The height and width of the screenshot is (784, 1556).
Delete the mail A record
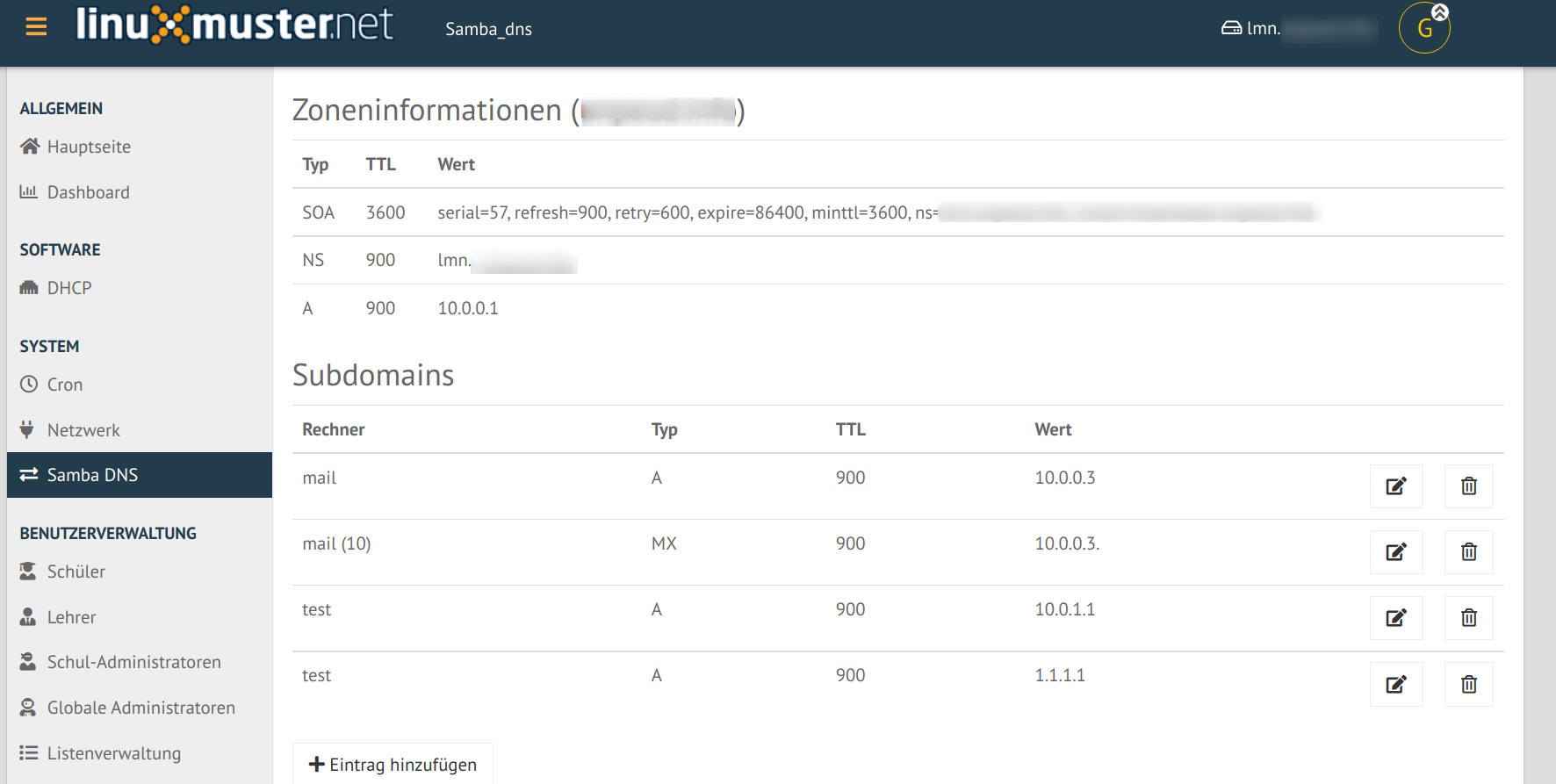coord(1469,486)
